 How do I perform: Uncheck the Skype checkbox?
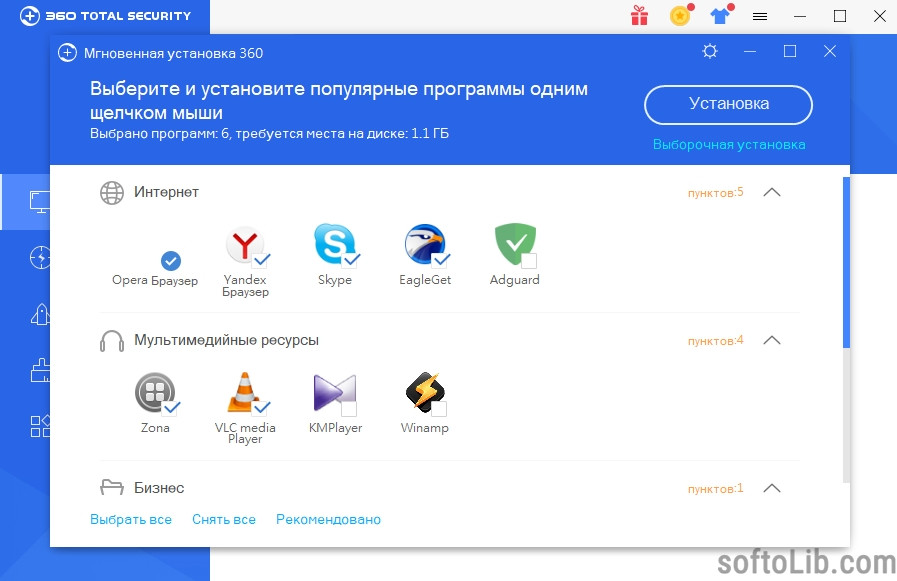point(350,260)
